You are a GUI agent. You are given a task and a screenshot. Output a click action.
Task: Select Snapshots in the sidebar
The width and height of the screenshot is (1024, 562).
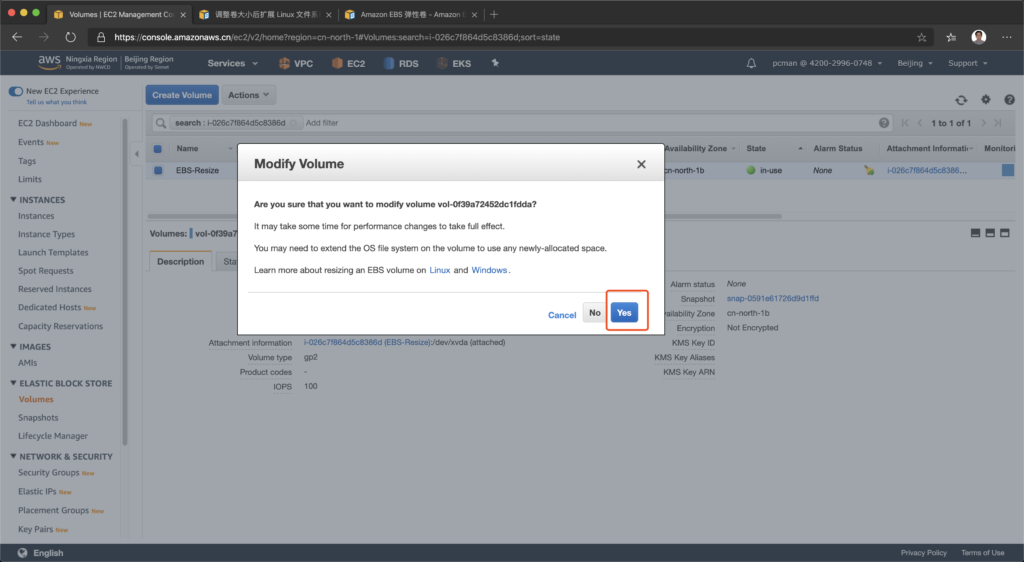[x=38, y=418]
